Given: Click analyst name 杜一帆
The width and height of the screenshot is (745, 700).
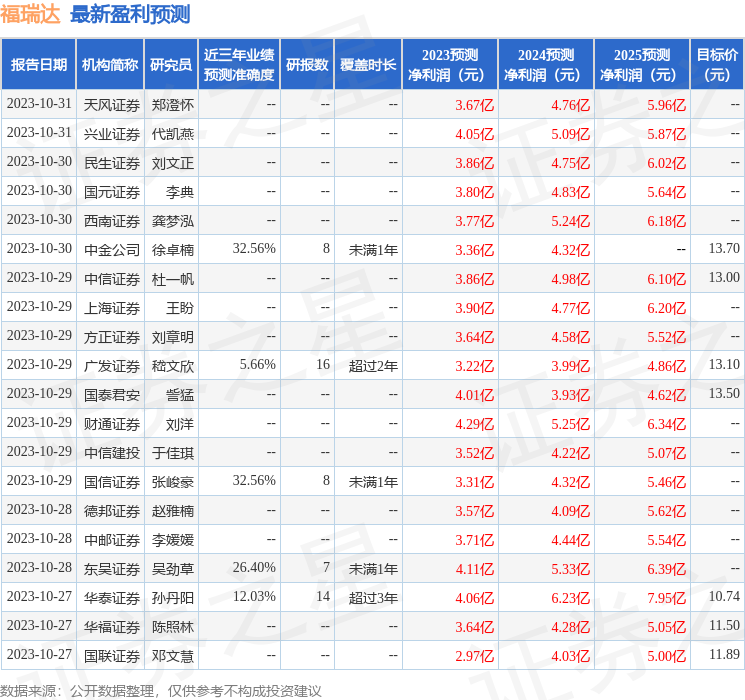Looking at the screenshot, I should click(172, 278).
